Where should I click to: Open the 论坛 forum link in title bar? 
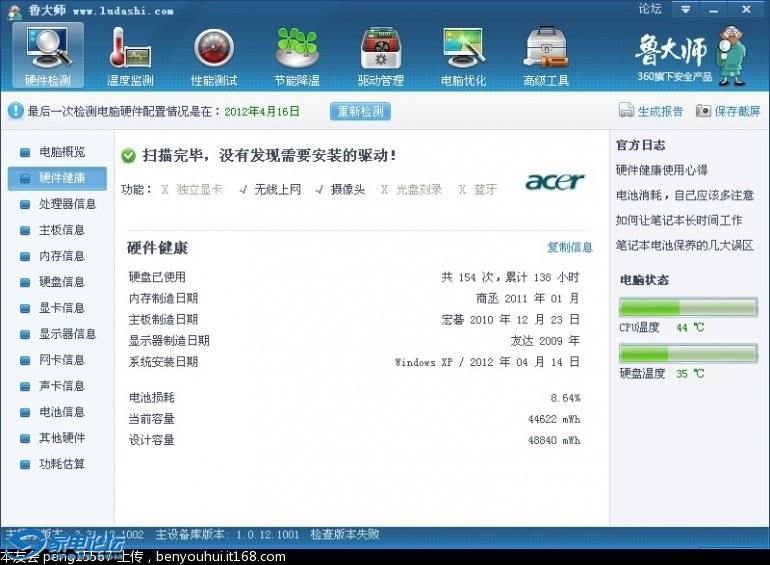click(x=650, y=9)
